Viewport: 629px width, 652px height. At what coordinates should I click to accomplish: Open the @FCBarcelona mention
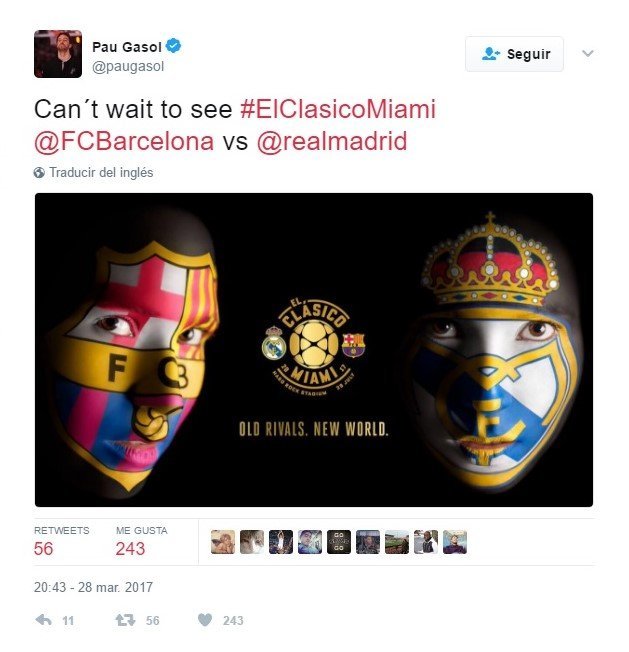pos(124,141)
